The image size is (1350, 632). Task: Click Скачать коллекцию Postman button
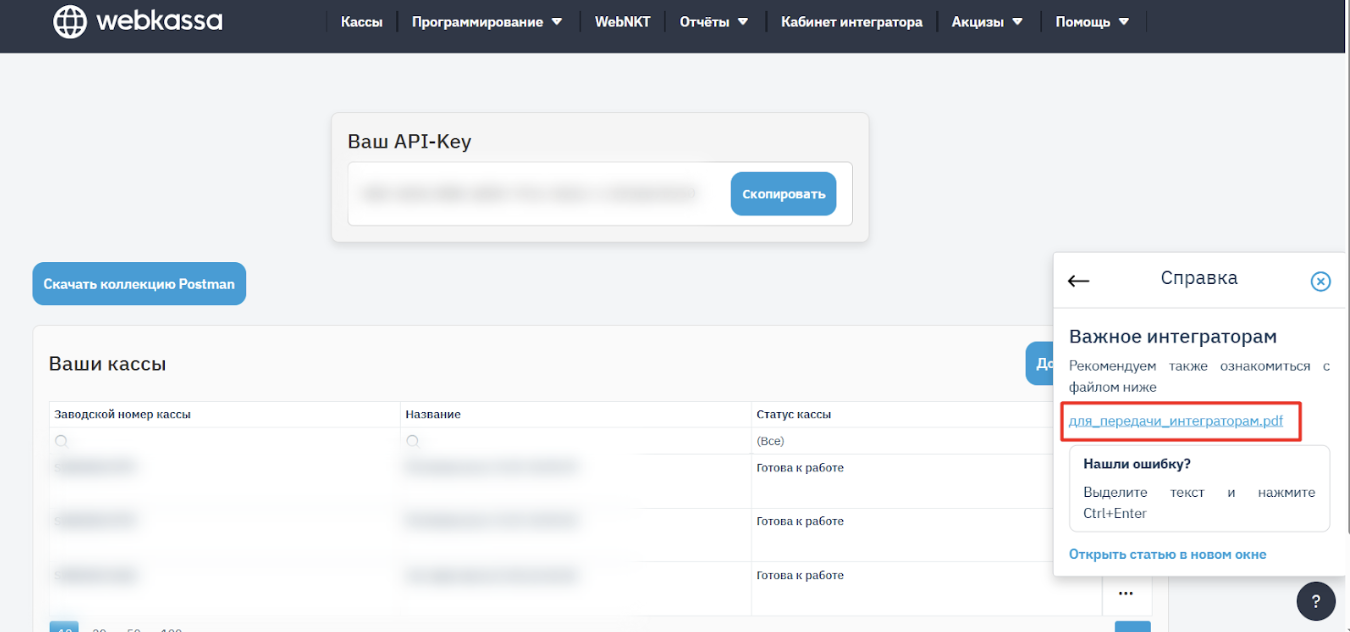139,284
